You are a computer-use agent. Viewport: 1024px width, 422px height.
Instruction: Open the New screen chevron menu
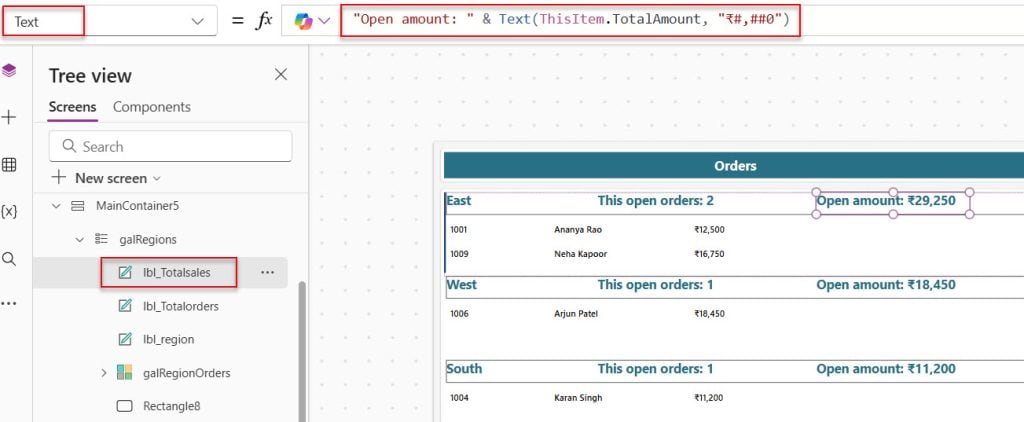157,178
